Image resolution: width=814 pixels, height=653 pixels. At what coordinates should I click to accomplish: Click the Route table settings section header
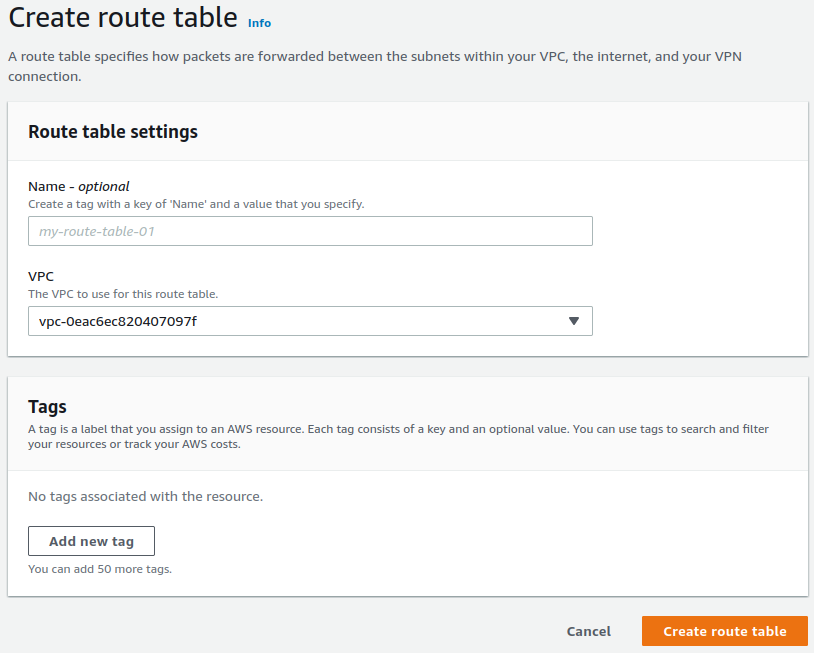(113, 132)
